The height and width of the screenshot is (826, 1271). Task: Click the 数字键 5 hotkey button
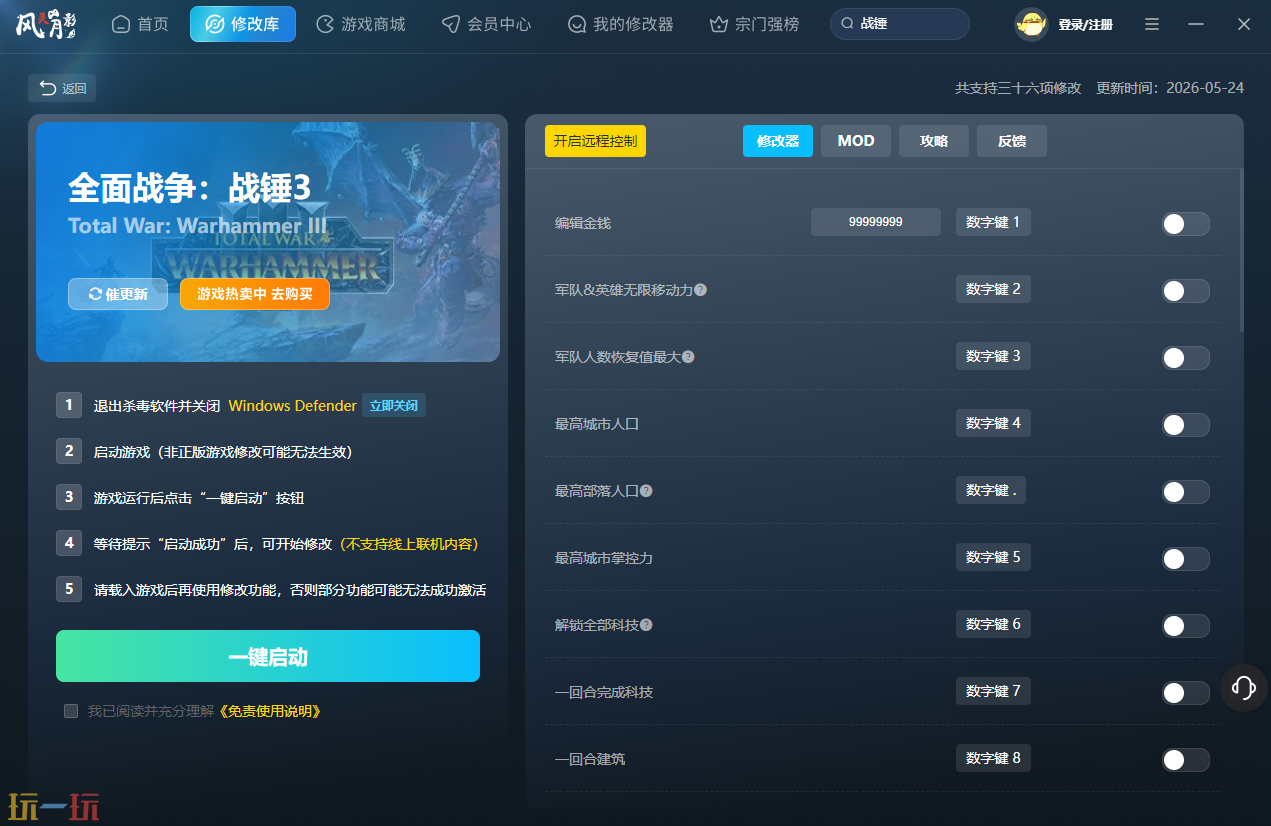[993, 557]
